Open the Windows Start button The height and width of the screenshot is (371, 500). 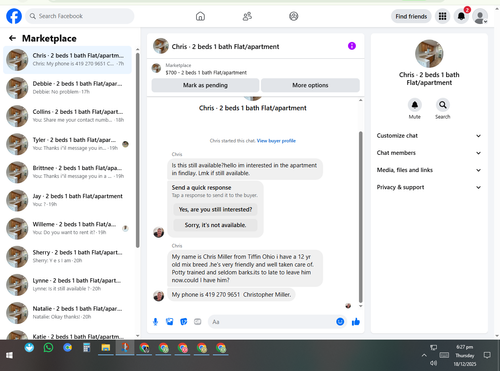pyautogui.click(x=9, y=355)
